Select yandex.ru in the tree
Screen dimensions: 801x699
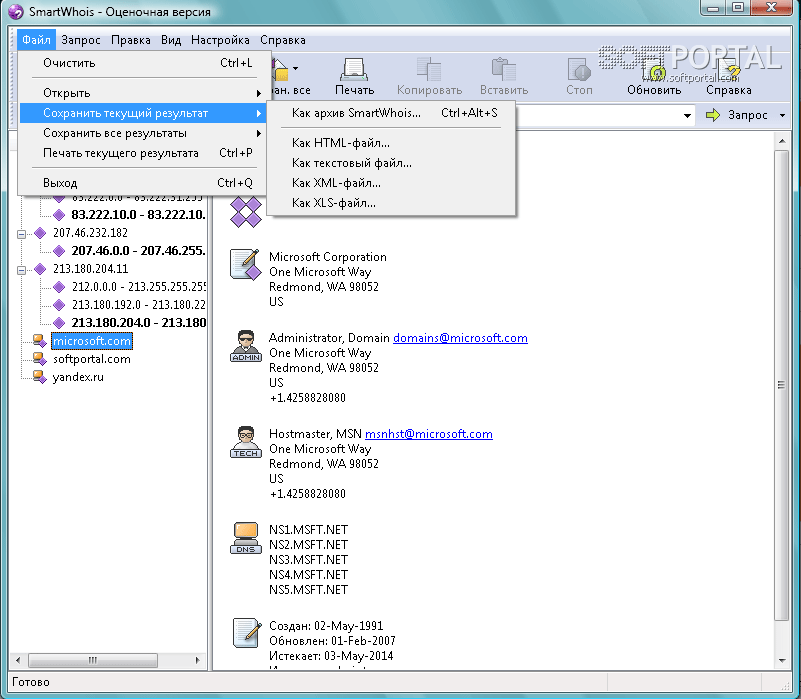pyautogui.click(x=78, y=377)
